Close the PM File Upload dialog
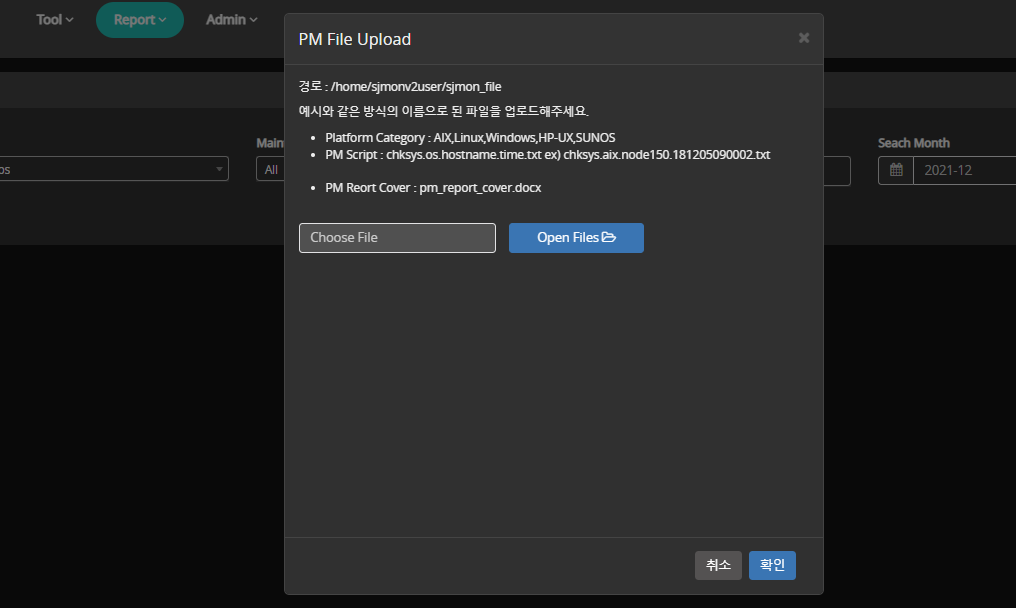The width and height of the screenshot is (1016, 608). pos(803,38)
